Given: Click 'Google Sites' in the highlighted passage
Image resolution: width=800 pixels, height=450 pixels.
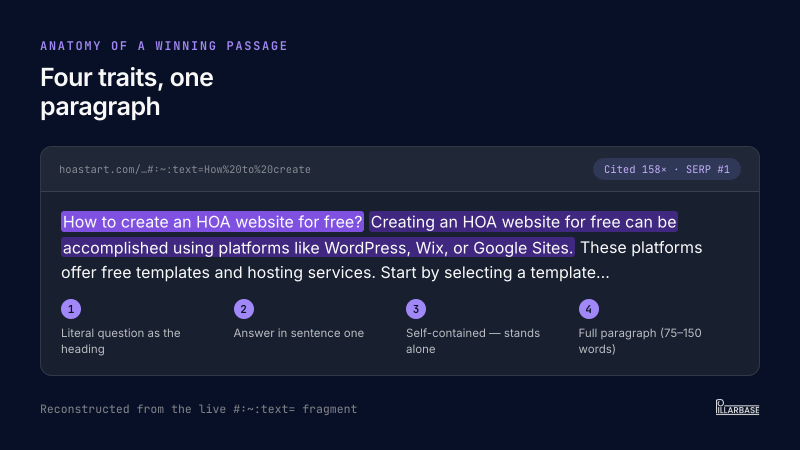Looking at the screenshot, I should [x=523, y=248].
